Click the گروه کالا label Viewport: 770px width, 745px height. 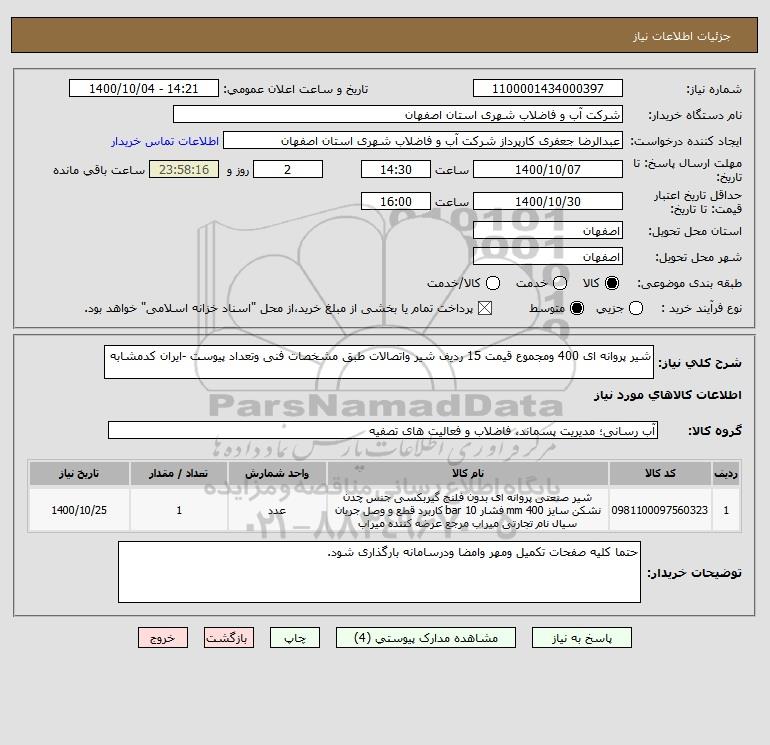(x=715, y=431)
